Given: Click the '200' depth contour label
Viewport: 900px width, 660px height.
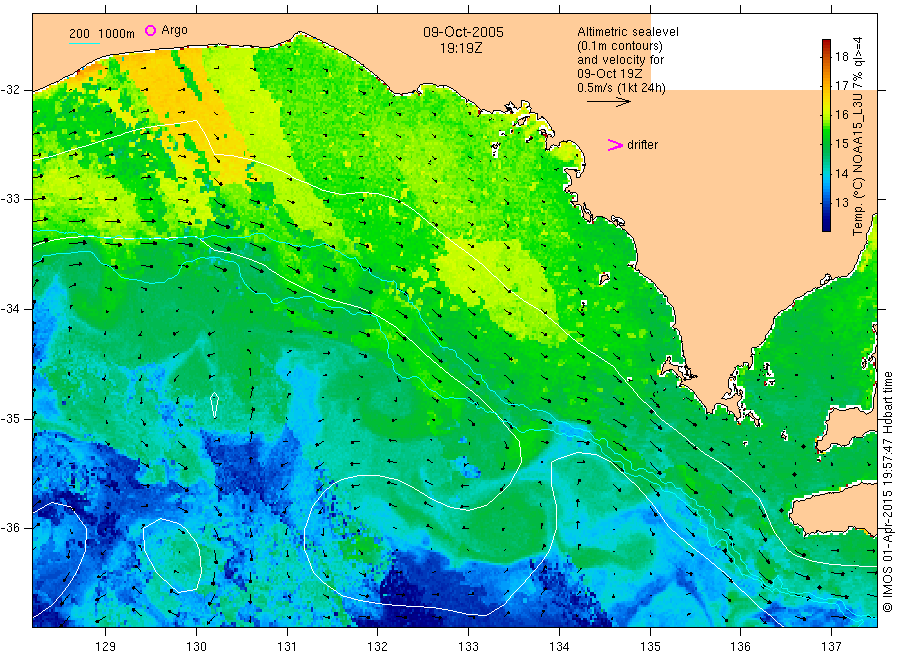Looking at the screenshot, I should tap(79, 34).
